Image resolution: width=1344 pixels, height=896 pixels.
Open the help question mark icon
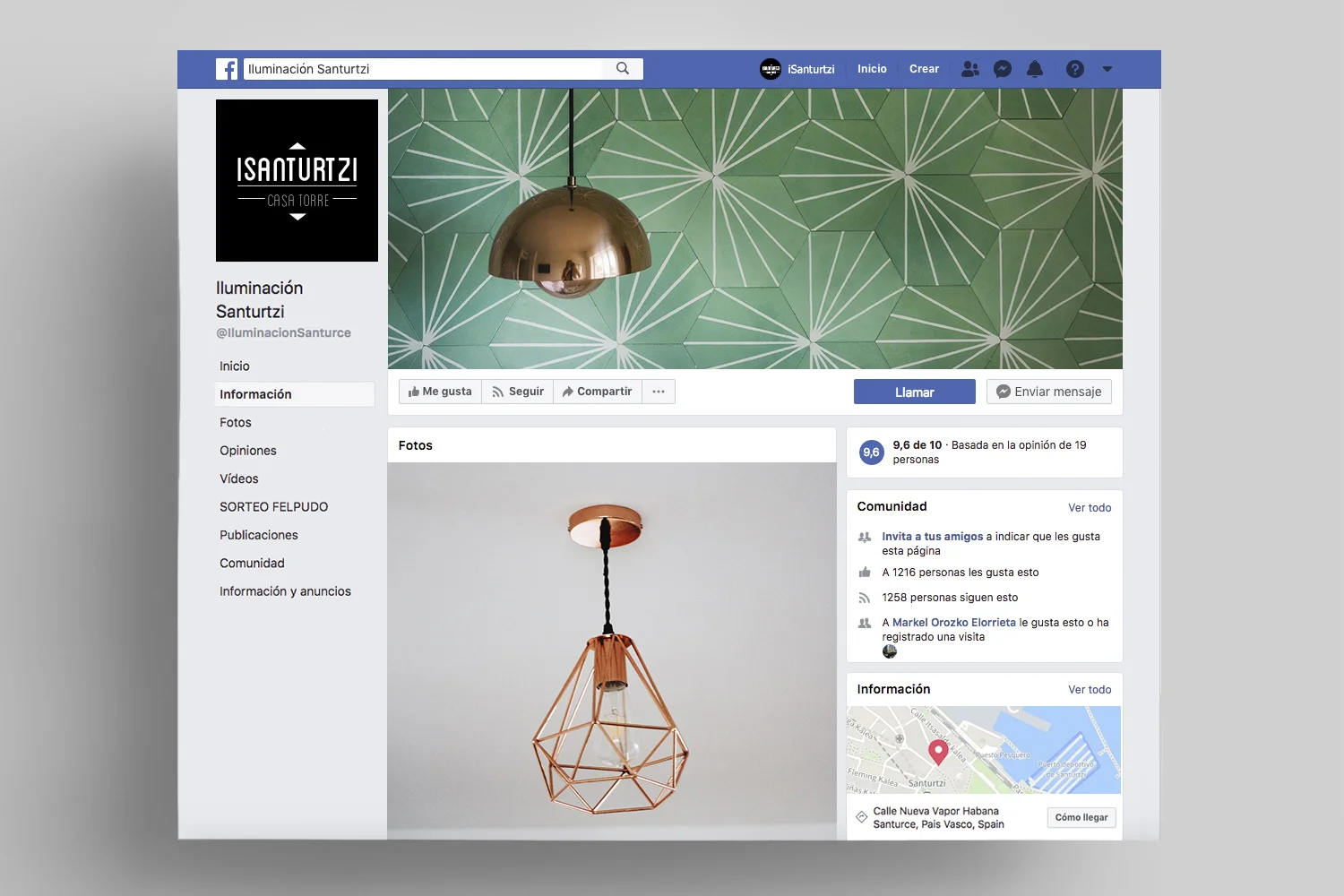[x=1075, y=69]
